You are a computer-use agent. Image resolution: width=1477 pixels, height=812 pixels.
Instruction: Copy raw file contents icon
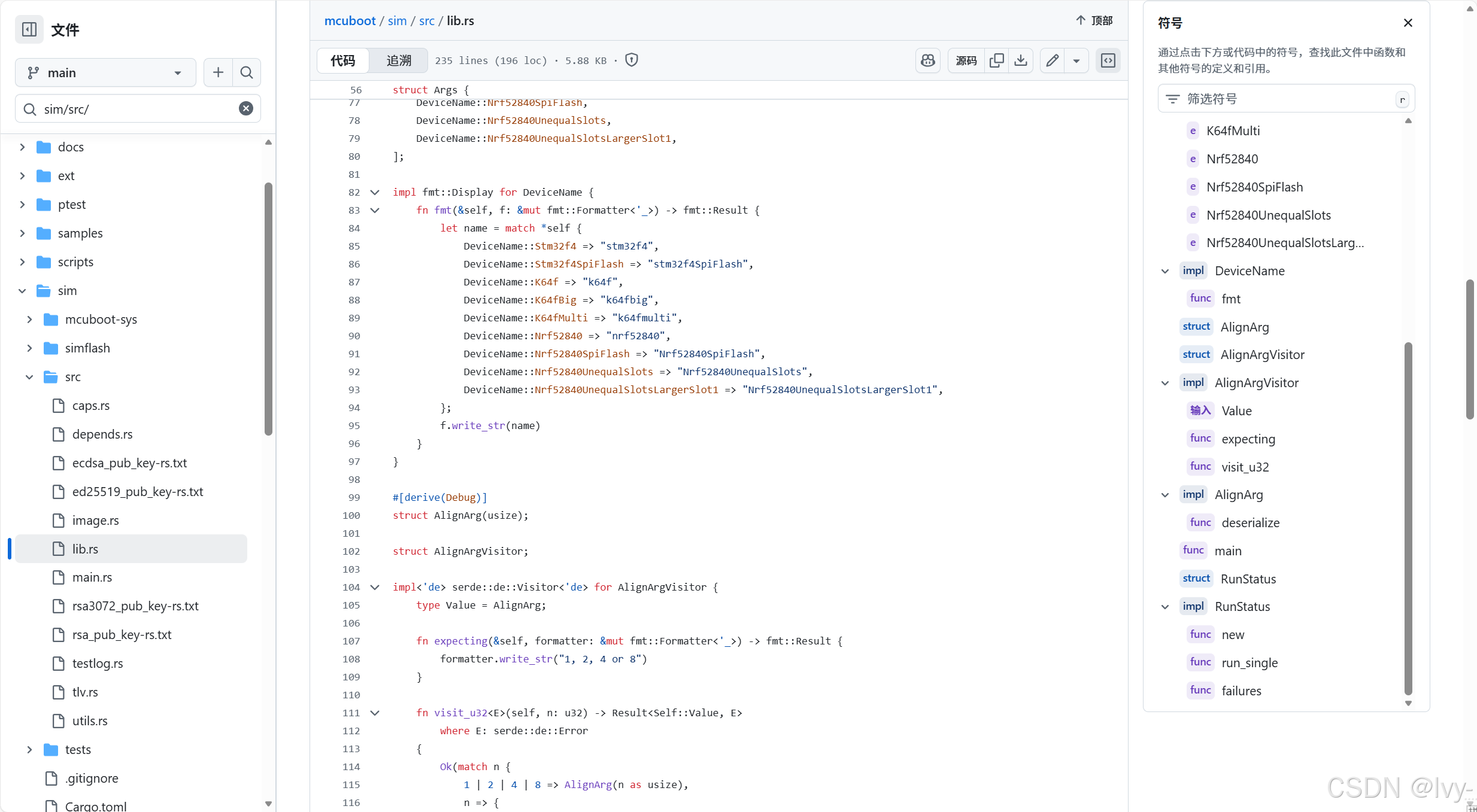click(996, 60)
